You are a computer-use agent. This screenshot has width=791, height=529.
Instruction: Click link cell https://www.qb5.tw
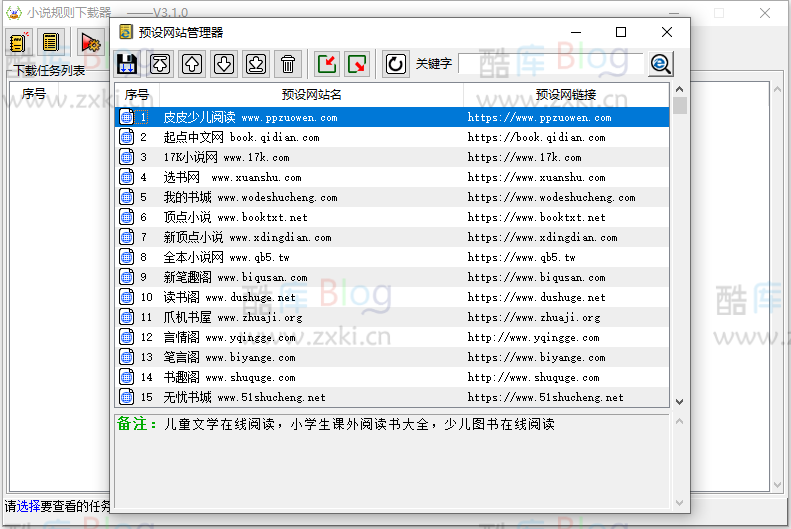[521, 257]
